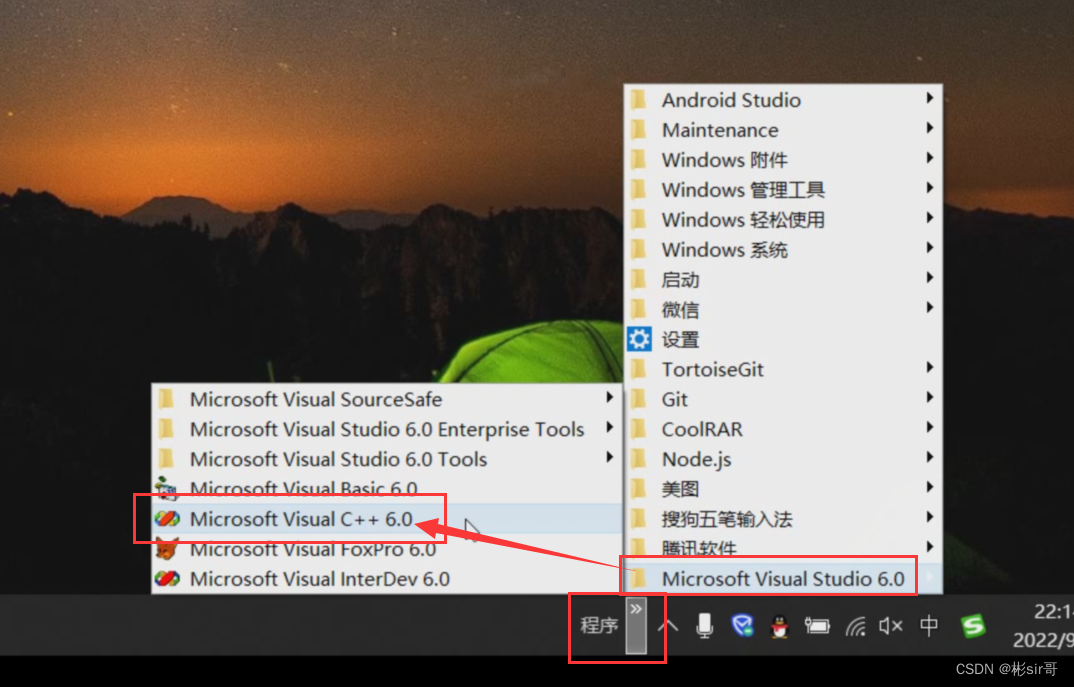Click the 启动 folder icon
Screen dimensions: 1074x687
638,279
